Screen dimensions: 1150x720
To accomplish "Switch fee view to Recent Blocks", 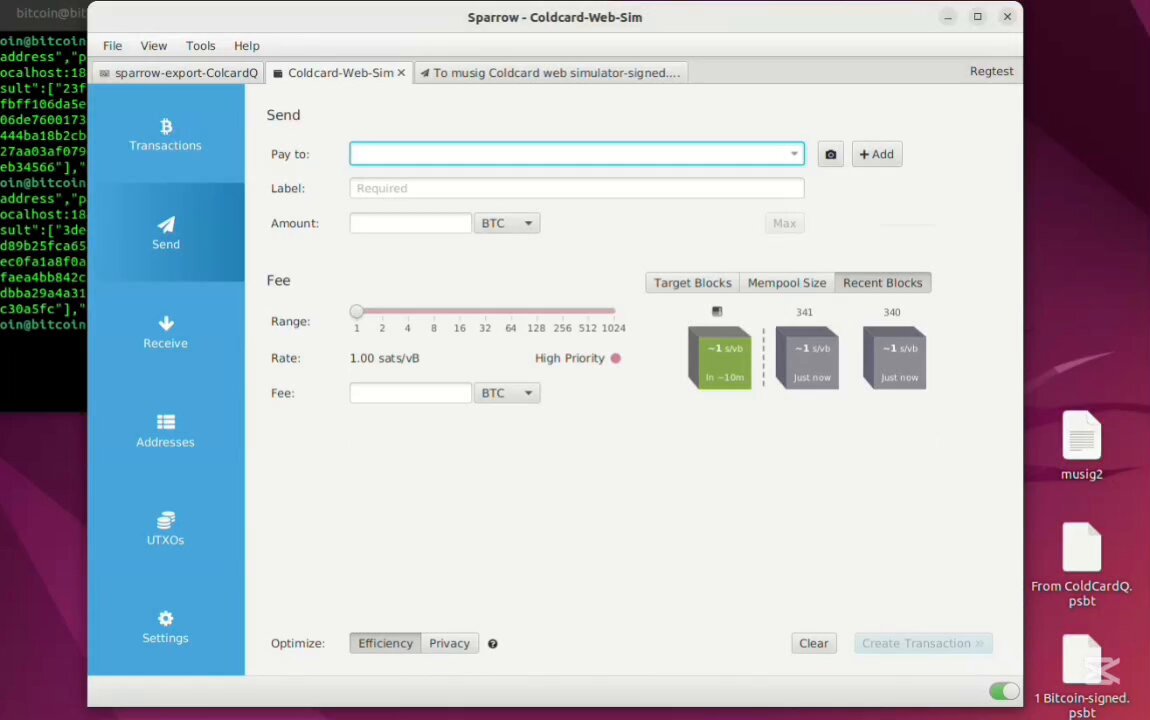I will (x=883, y=283).
